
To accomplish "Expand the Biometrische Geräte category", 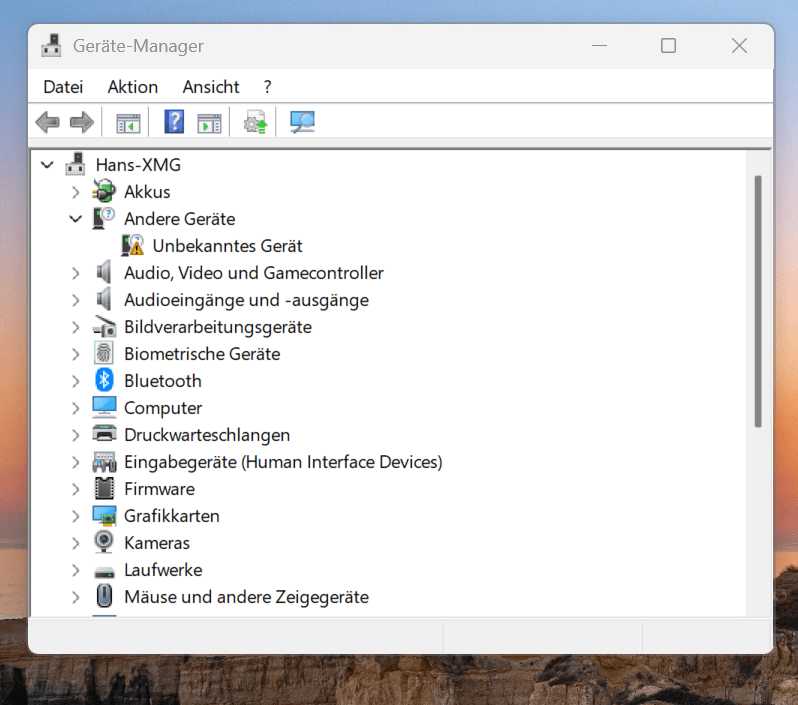I will pyautogui.click(x=76, y=354).
